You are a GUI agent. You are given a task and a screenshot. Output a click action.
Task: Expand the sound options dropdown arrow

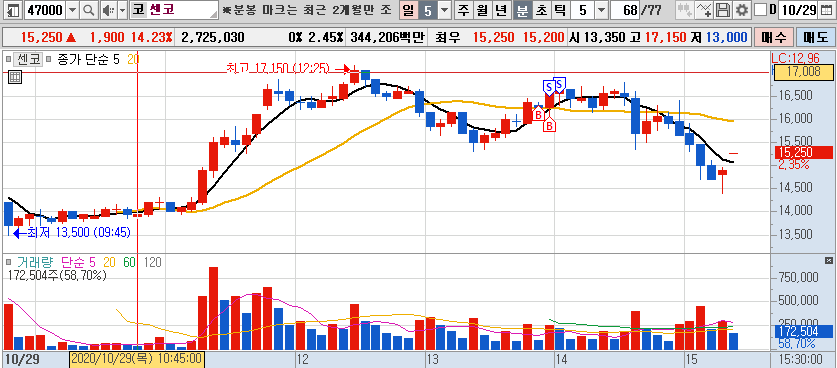122,10
